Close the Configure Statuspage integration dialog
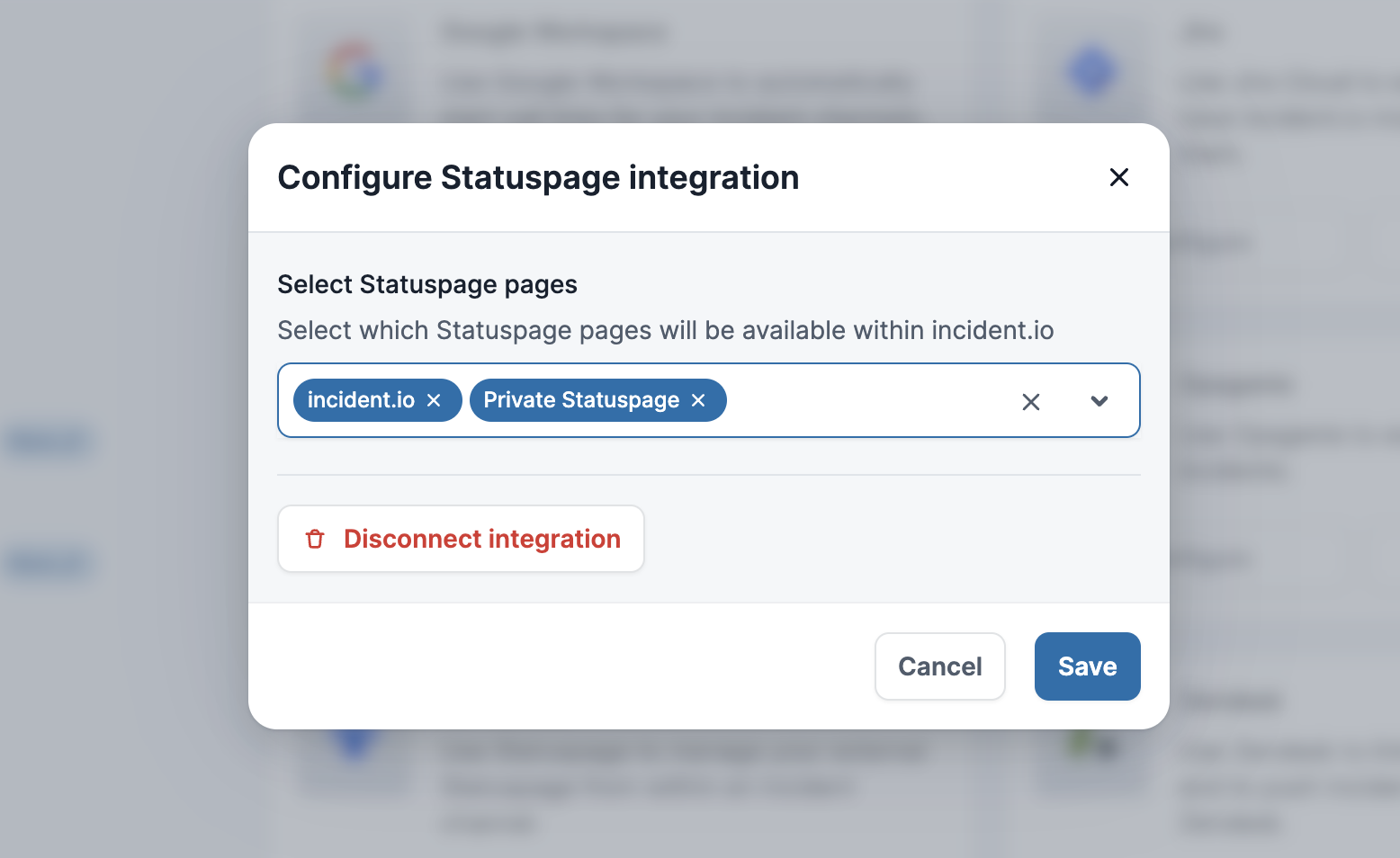 click(1118, 177)
